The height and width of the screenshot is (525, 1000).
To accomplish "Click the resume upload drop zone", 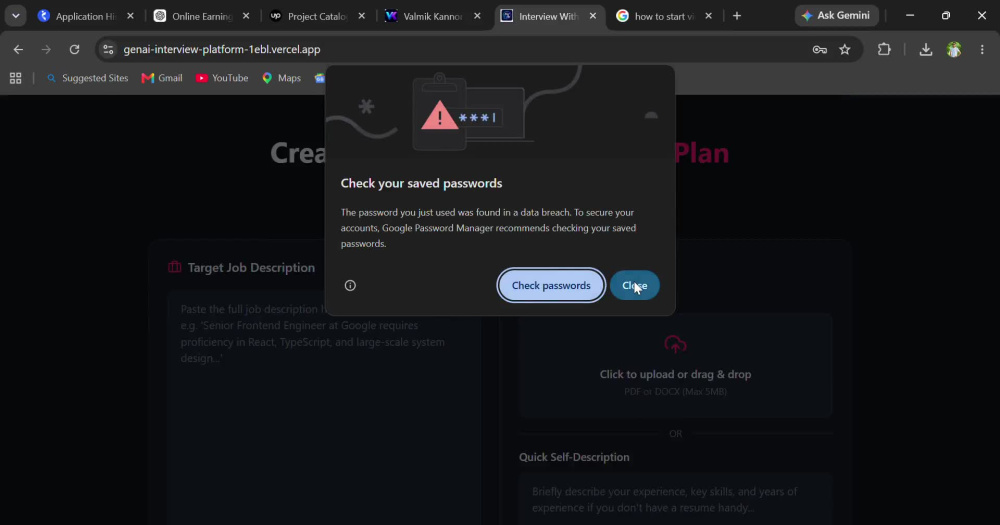I will (675, 365).
